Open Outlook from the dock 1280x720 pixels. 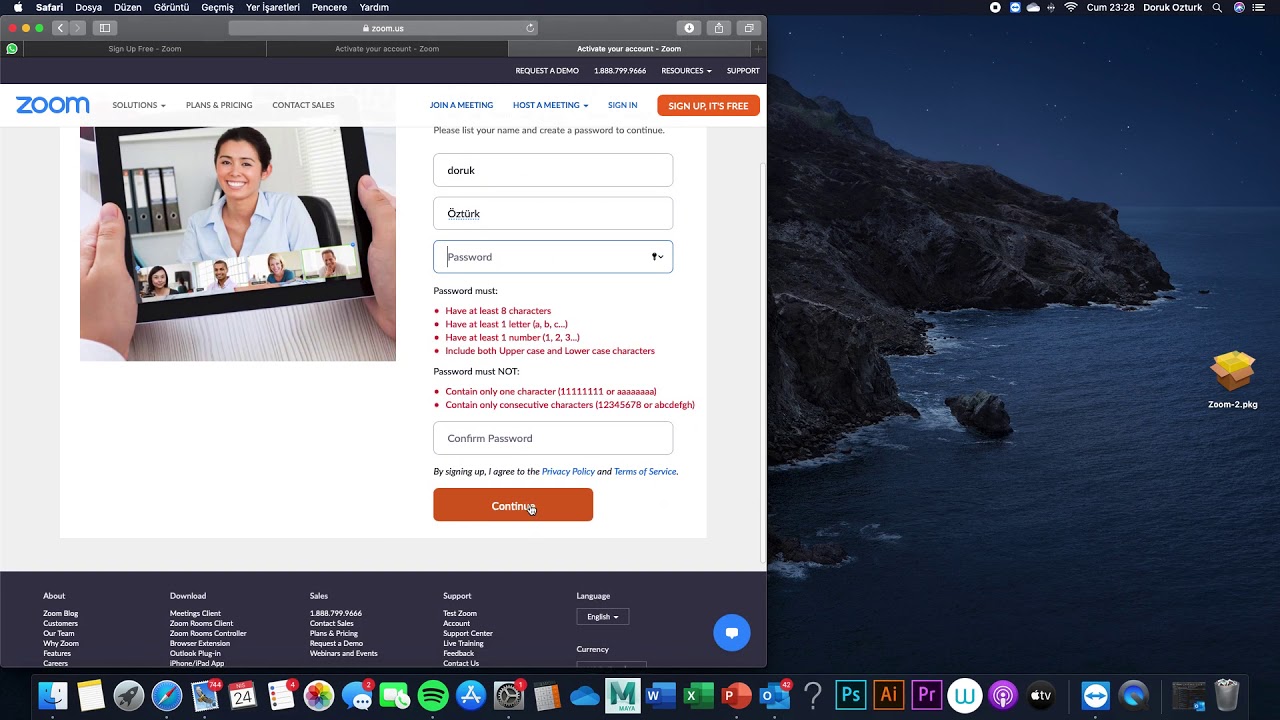[x=775, y=695]
